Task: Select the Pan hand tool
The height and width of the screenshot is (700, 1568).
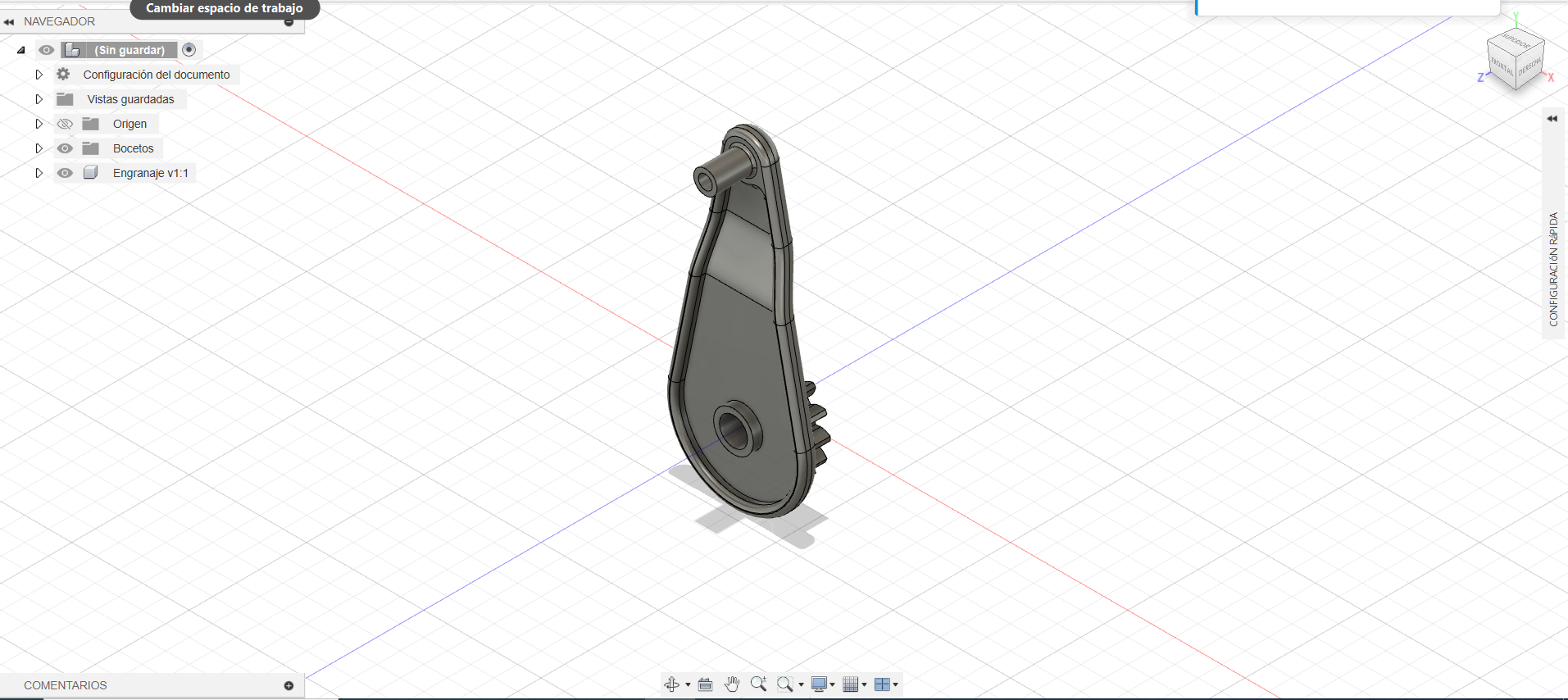Action: pos(732,684)
